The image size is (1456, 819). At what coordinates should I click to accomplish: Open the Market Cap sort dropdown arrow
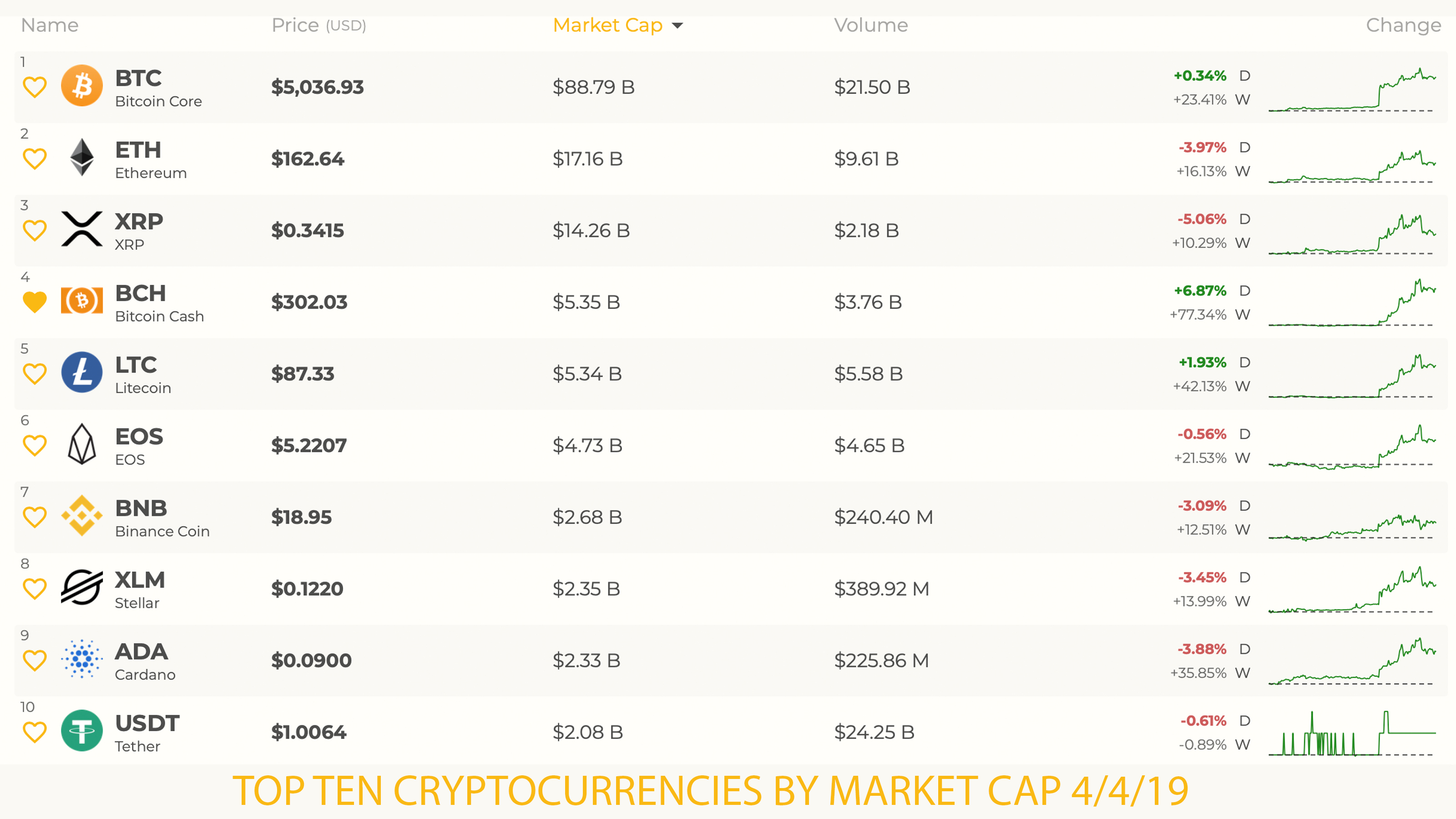677,25
